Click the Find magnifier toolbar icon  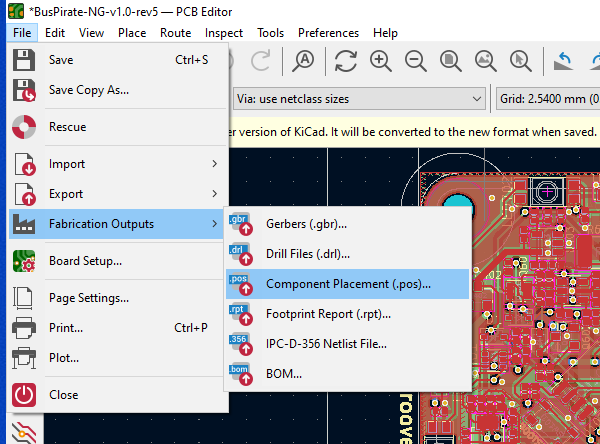coord(303,61)
